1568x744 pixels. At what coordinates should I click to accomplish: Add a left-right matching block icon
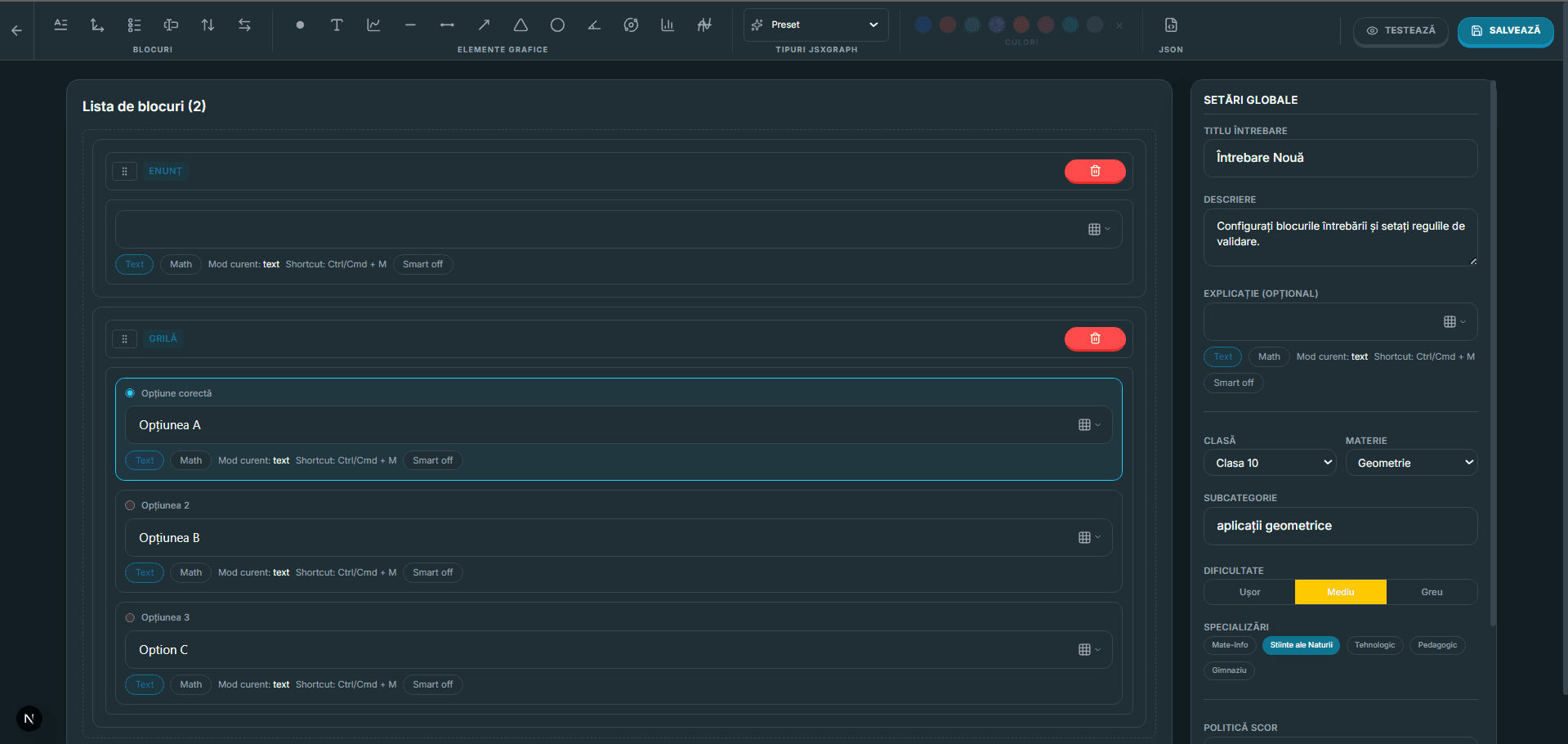click(244, 25)
